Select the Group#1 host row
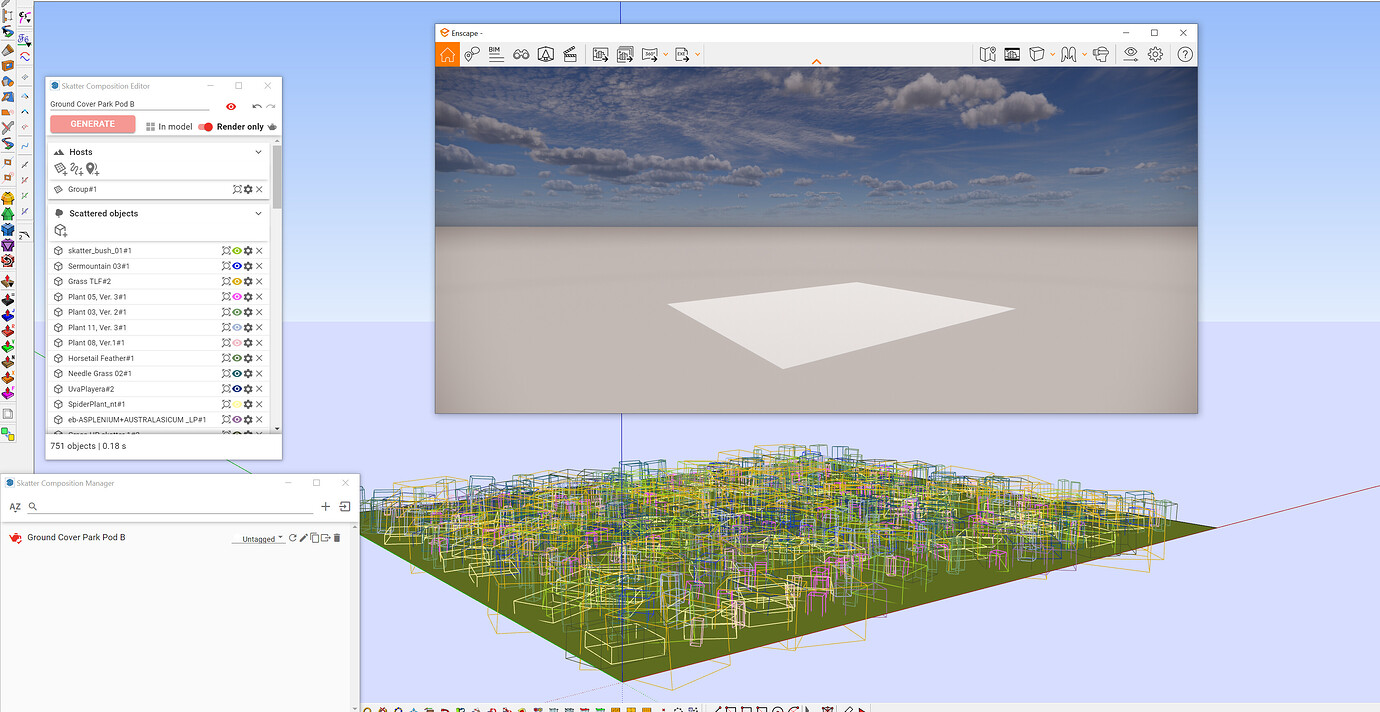This screenshot has height=712, width=1380. pos(159,189)
